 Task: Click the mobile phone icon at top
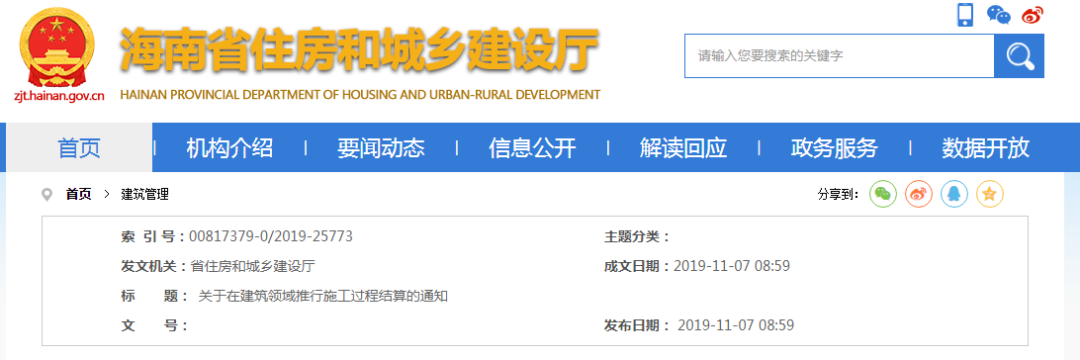coord(966,14)
